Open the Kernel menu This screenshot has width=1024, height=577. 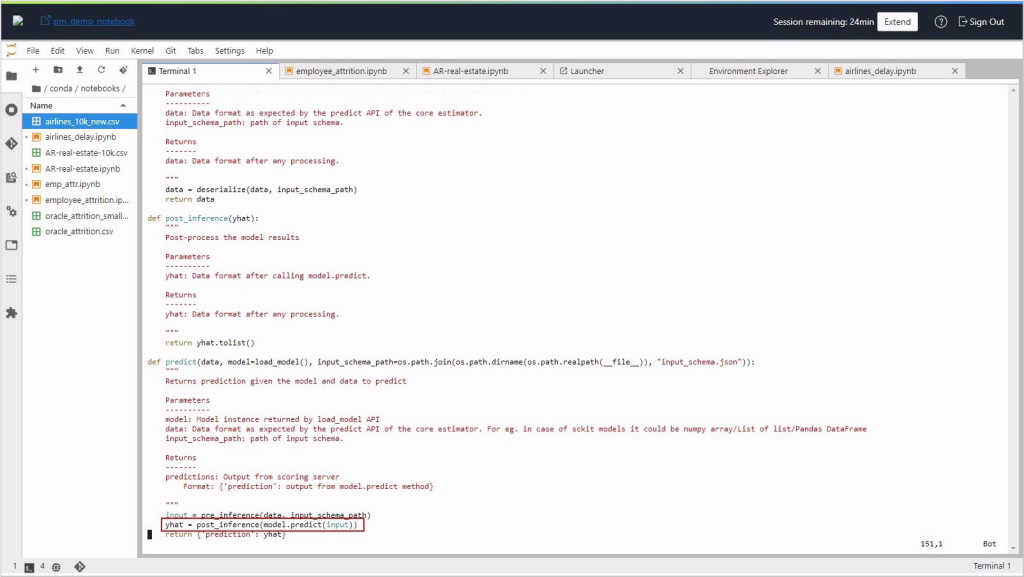click(141, 50)
